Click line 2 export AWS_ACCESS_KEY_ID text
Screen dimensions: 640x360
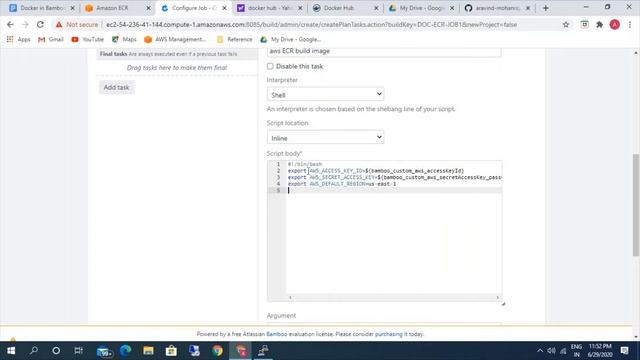coord(376,171)
